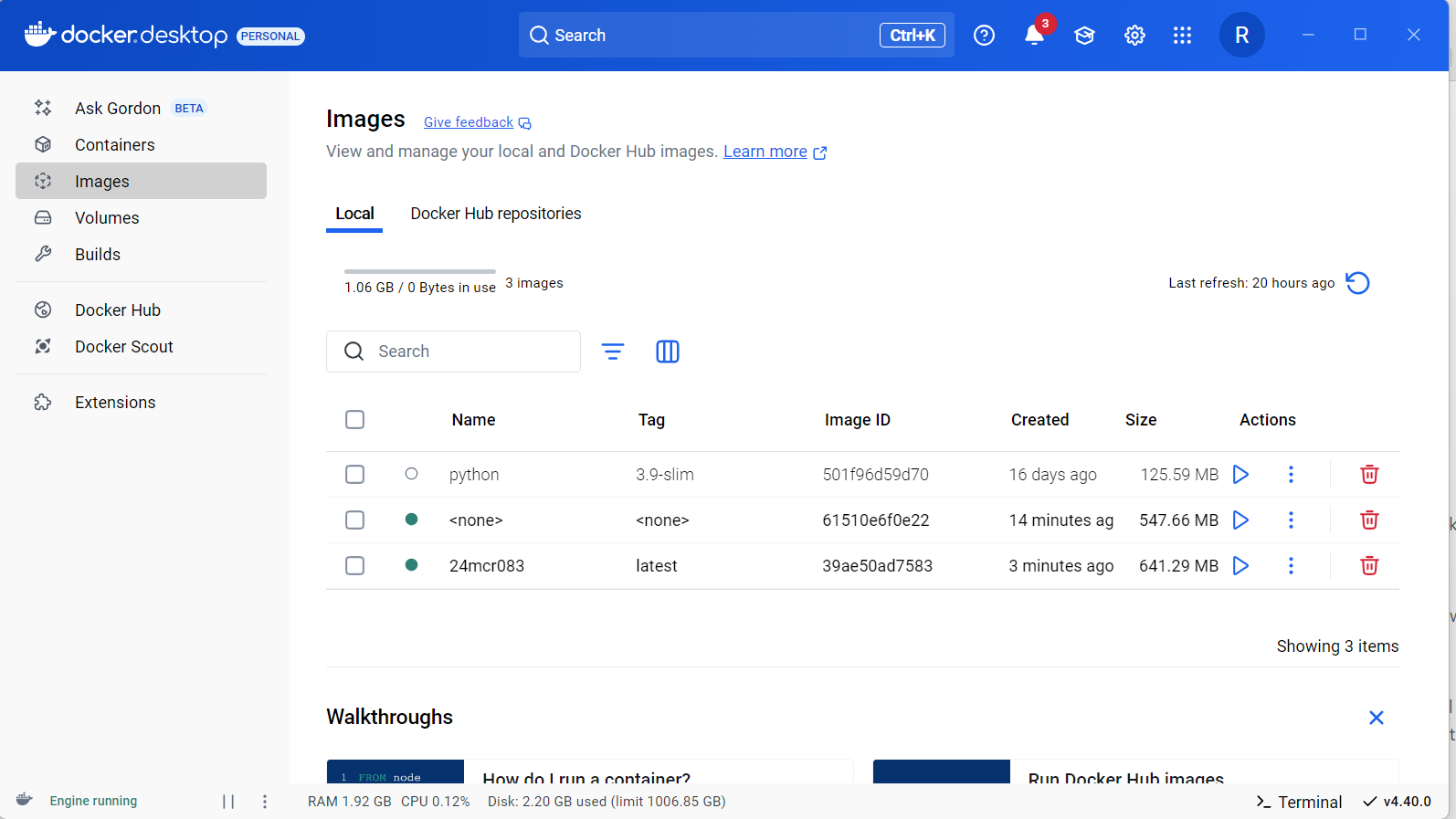1456x819 pixels.
Task: Switch to Docker Hub repositories tab
Action: pos(496,214)
